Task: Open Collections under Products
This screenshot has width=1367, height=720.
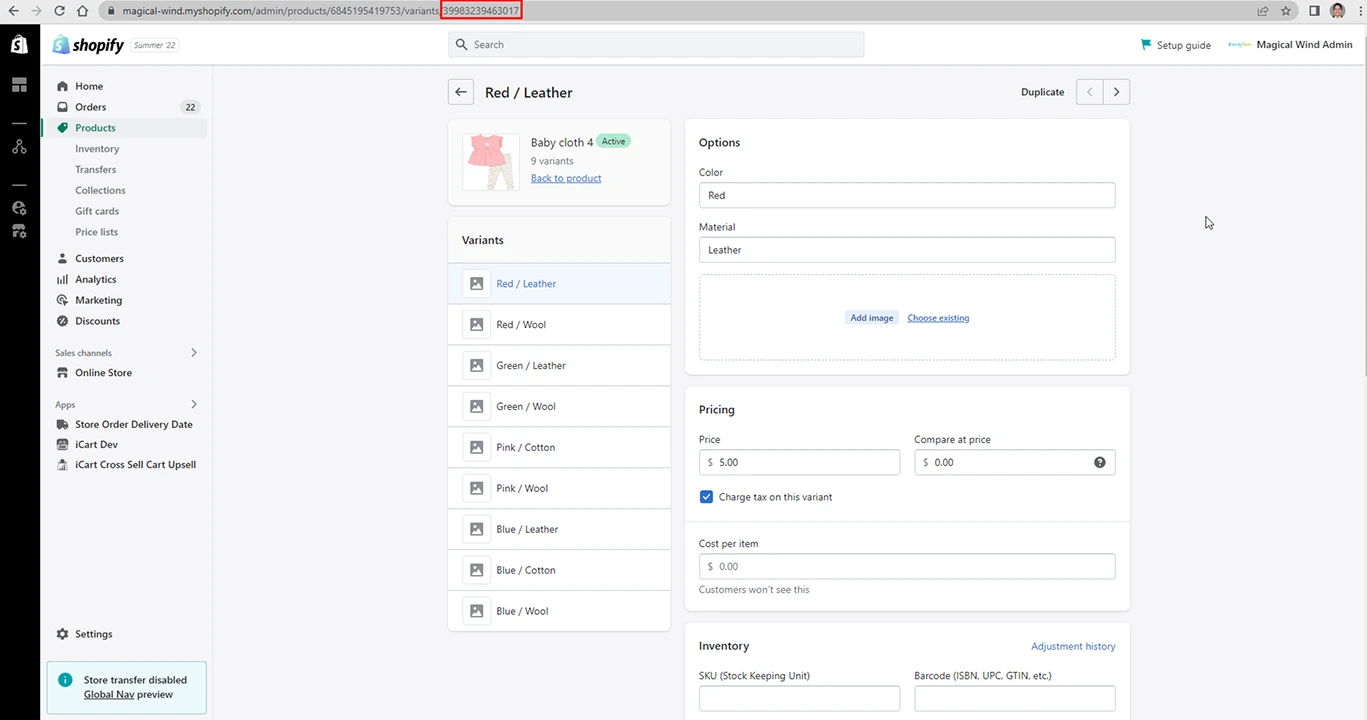Action: [x=100, y=190]
